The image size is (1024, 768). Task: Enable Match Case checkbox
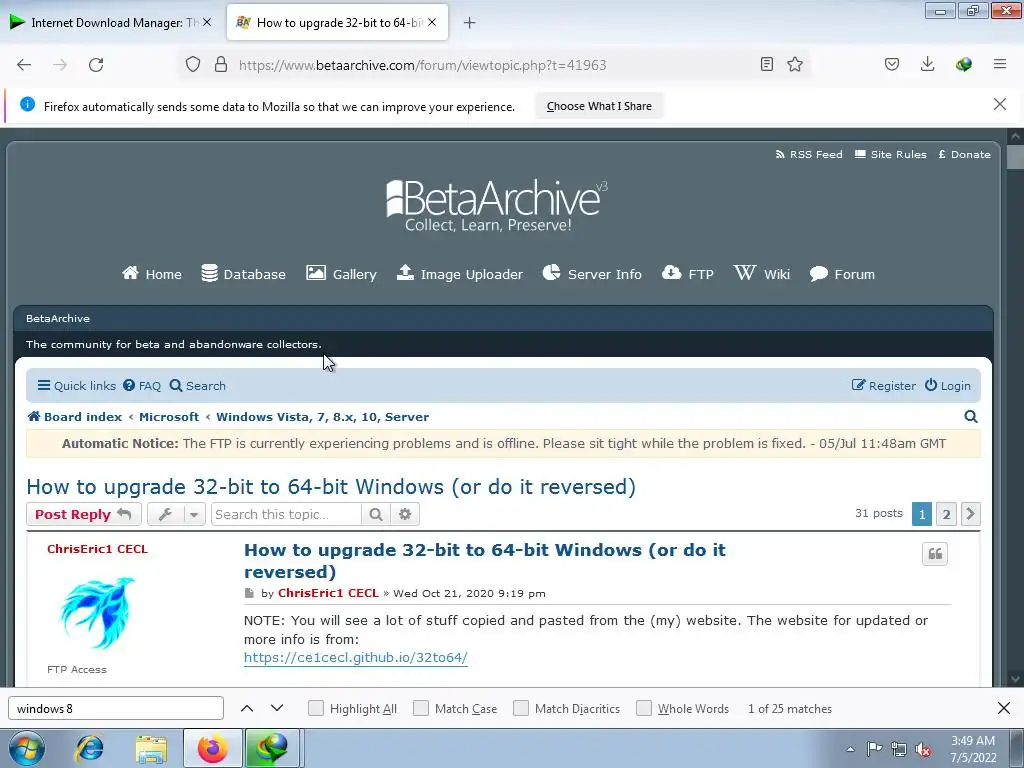[421, 709]
